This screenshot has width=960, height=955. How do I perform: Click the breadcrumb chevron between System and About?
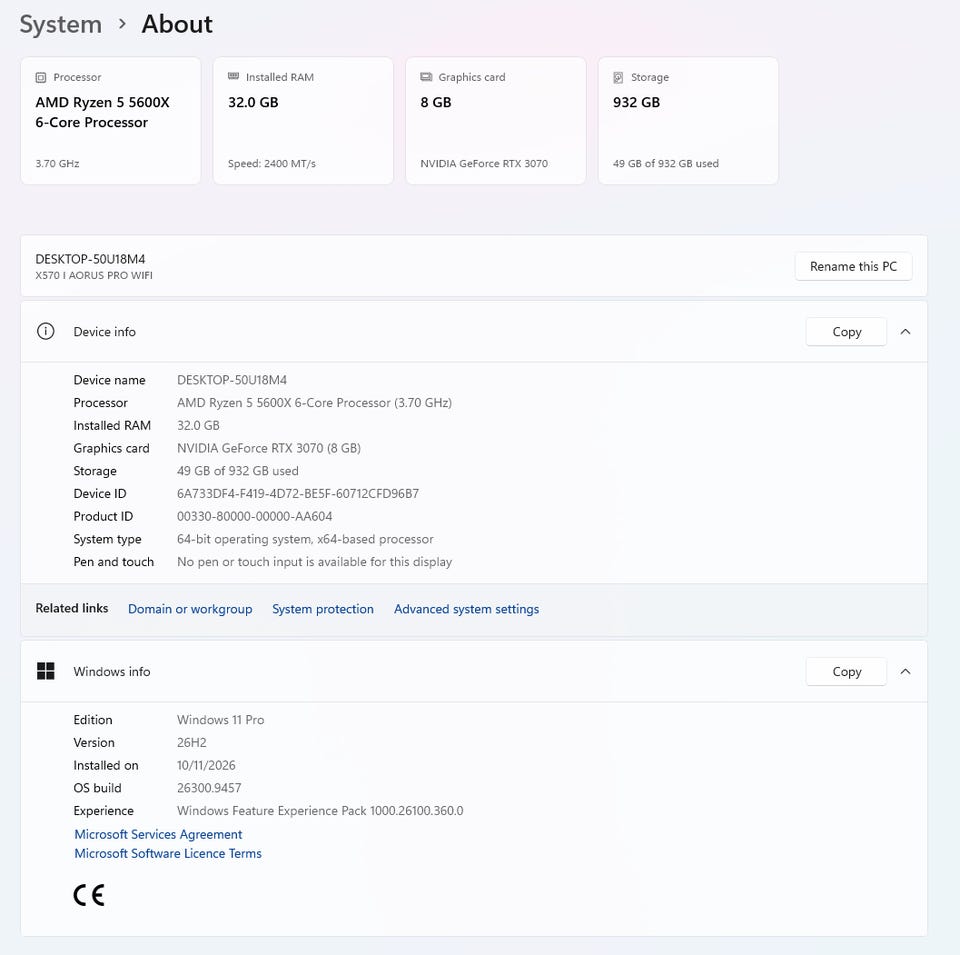click(x=122, y=24)
